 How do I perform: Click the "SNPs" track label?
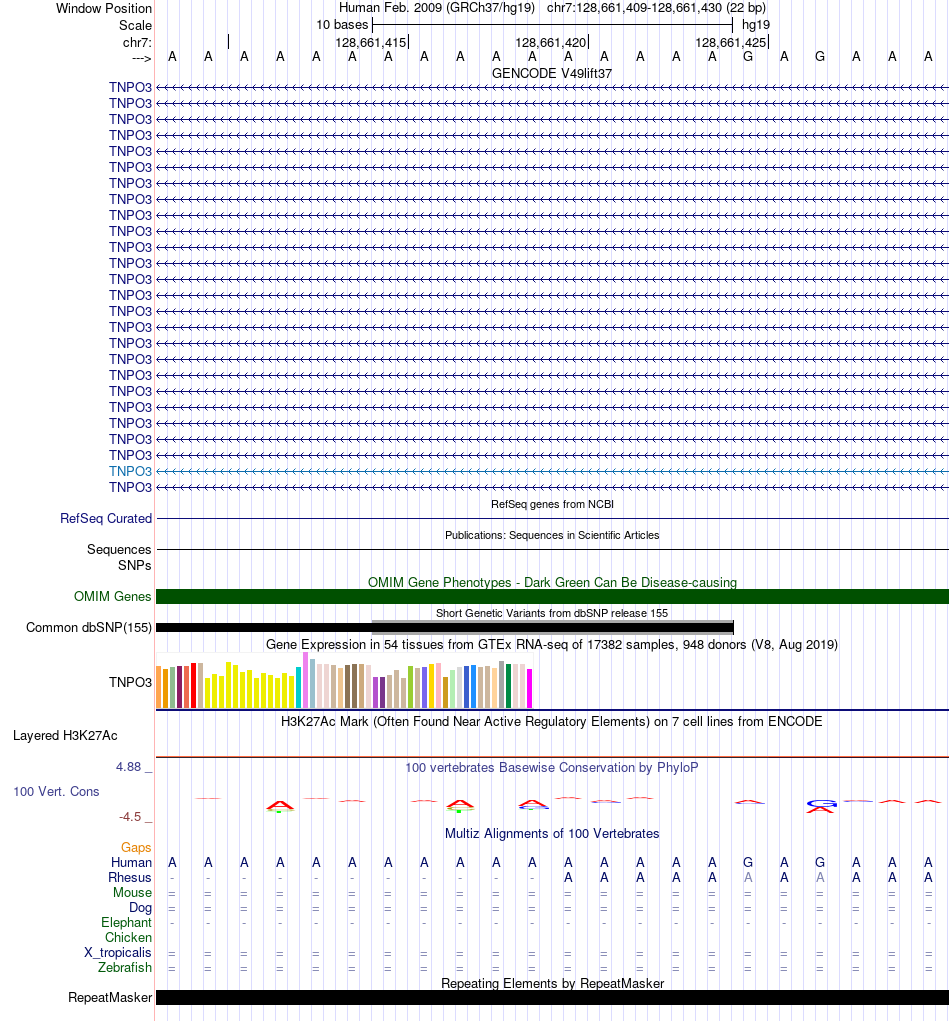click(x=135, y=566)
